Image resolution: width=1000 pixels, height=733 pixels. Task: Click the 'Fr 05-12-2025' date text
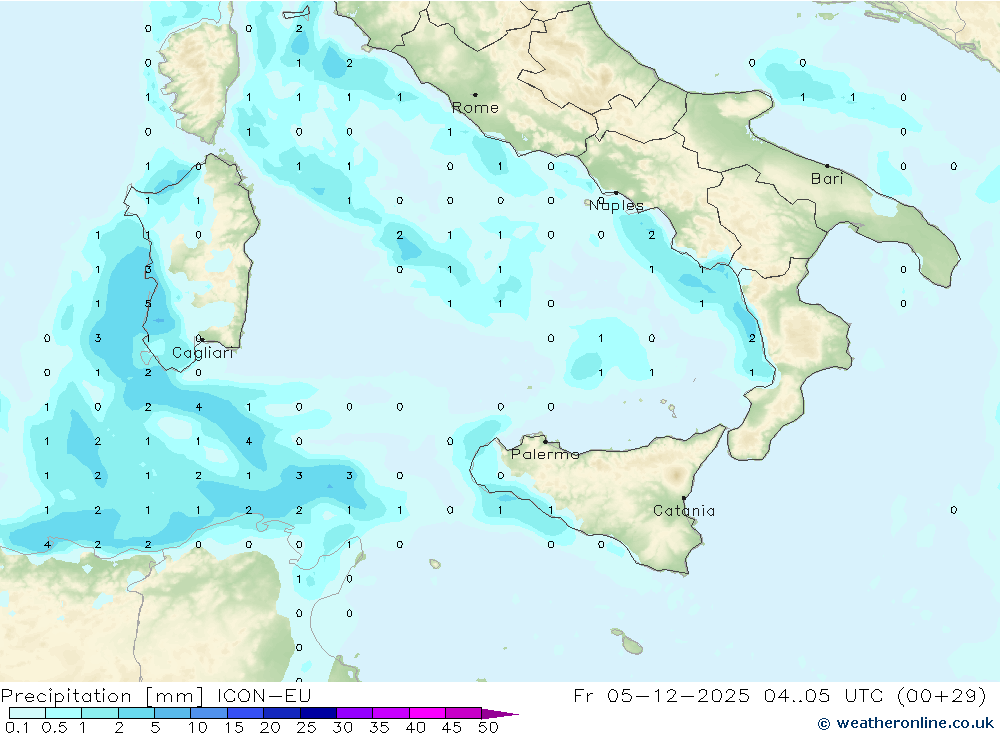661,695
